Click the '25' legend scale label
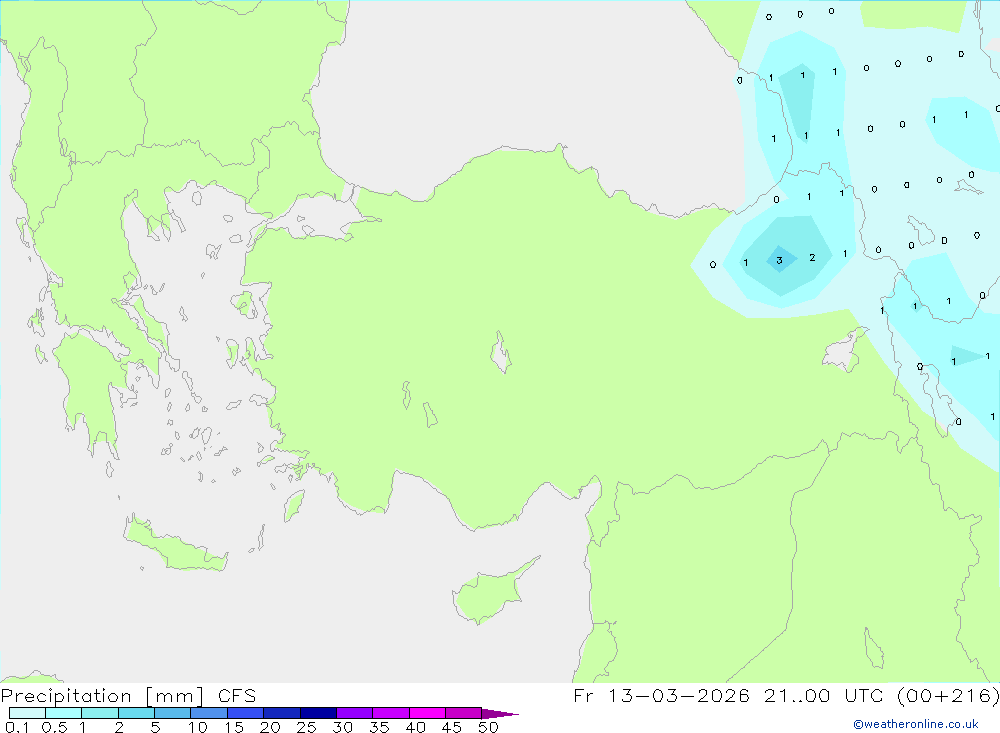 [306, 727]
